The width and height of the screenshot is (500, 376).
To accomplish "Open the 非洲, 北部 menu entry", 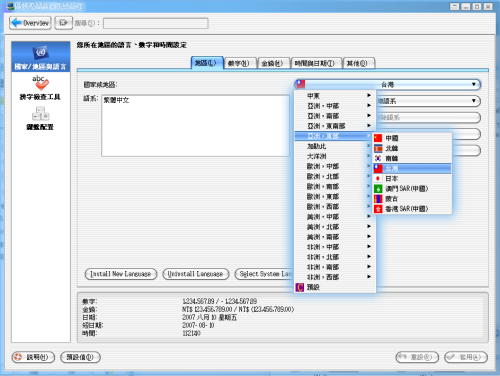I will coord(335,257).
